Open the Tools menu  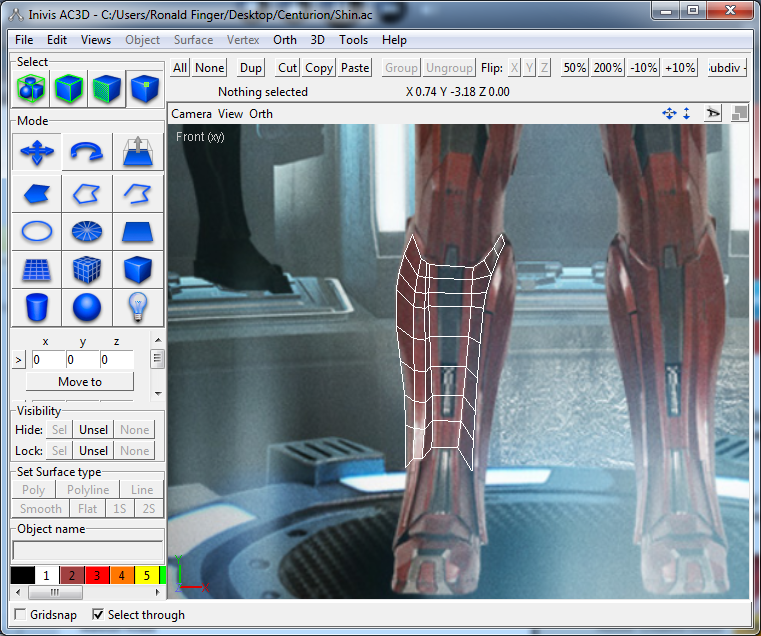coord(353,40)
